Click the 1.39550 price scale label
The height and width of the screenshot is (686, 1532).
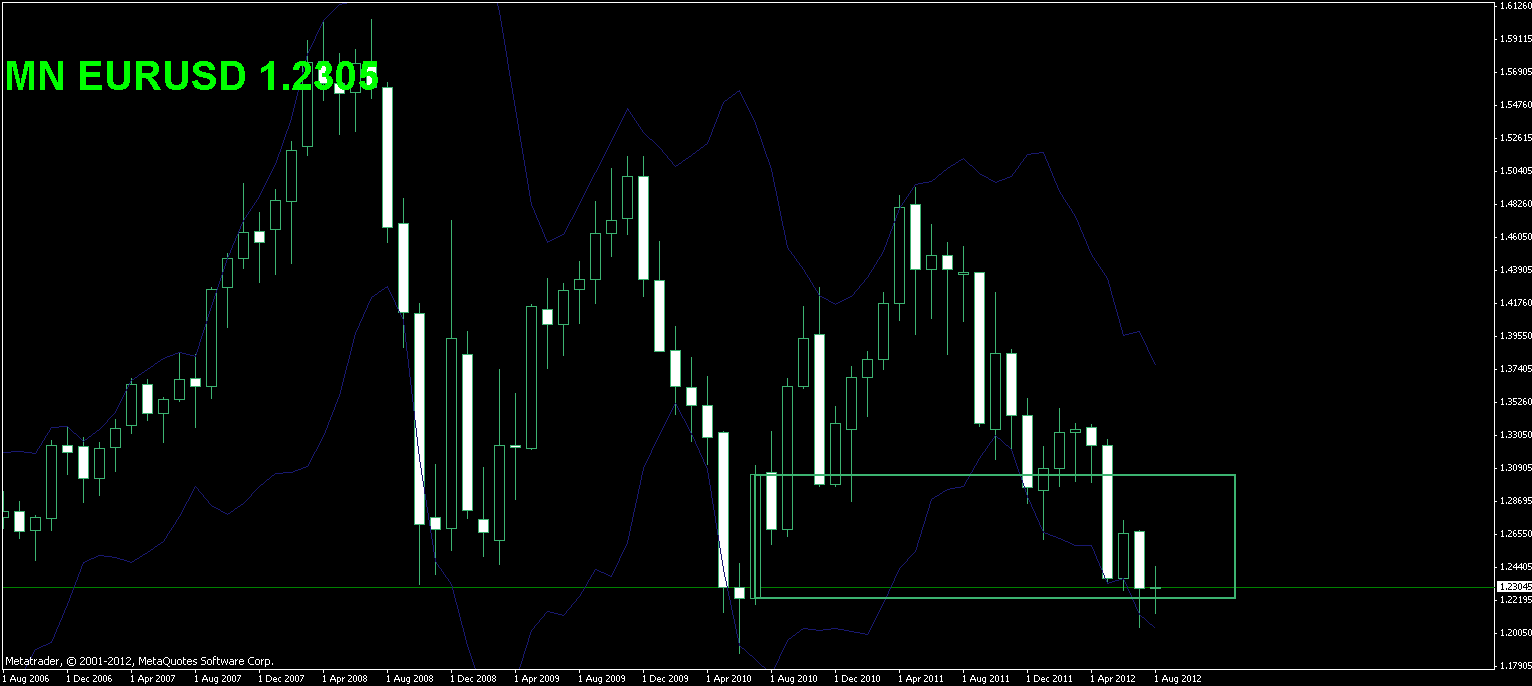click(x=1514, y=336)
